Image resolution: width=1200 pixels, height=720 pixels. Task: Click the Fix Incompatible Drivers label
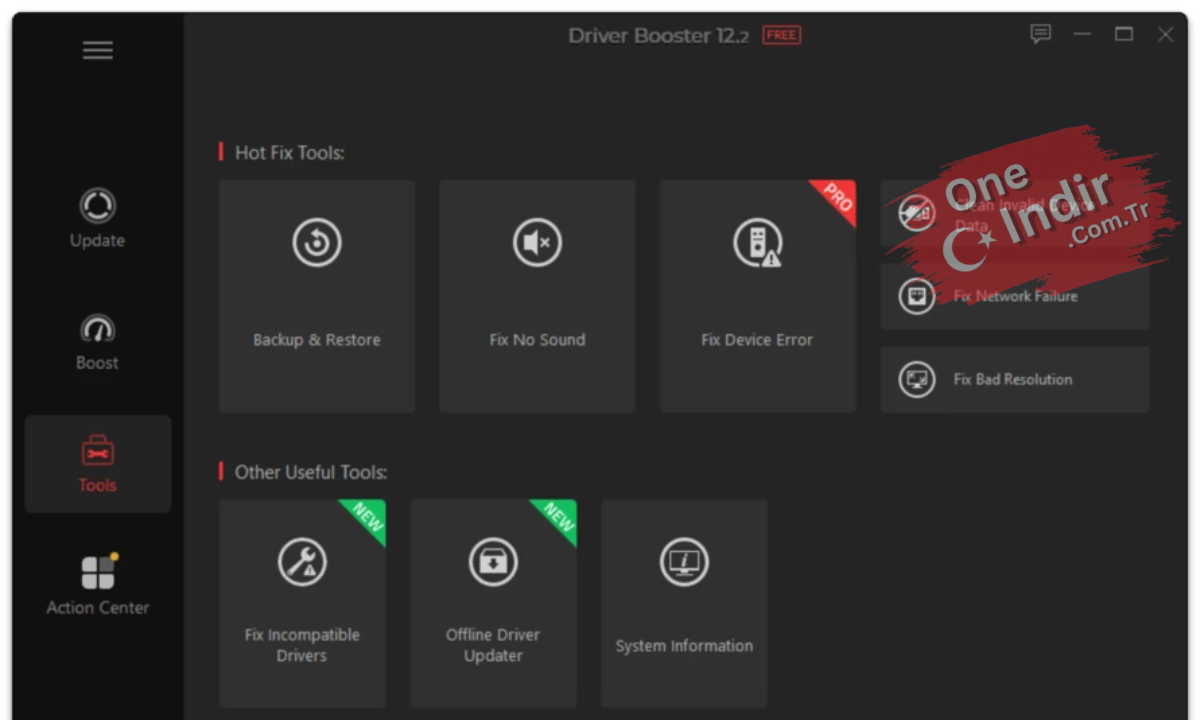(301, 645)
